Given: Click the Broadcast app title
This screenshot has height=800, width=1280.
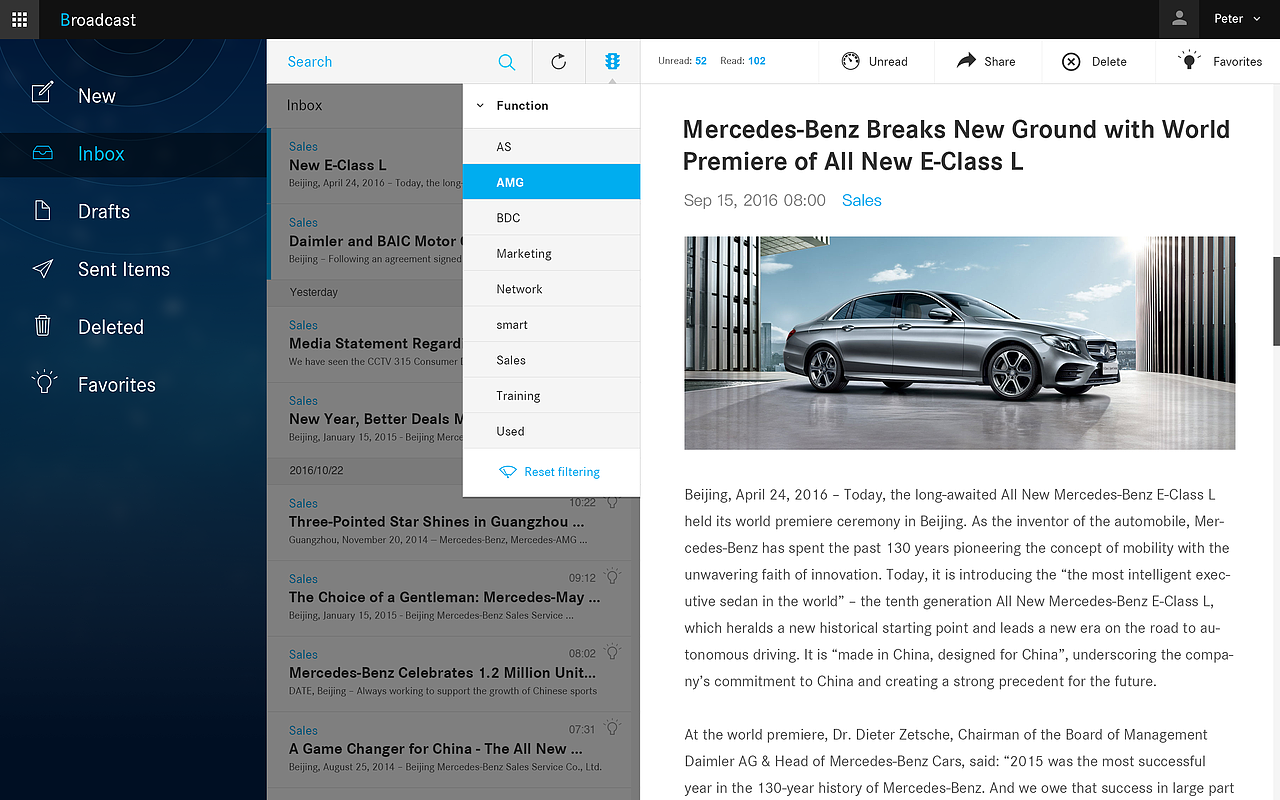Looking at the screenshot, I should pyautogui.click(x=98, y=20).
